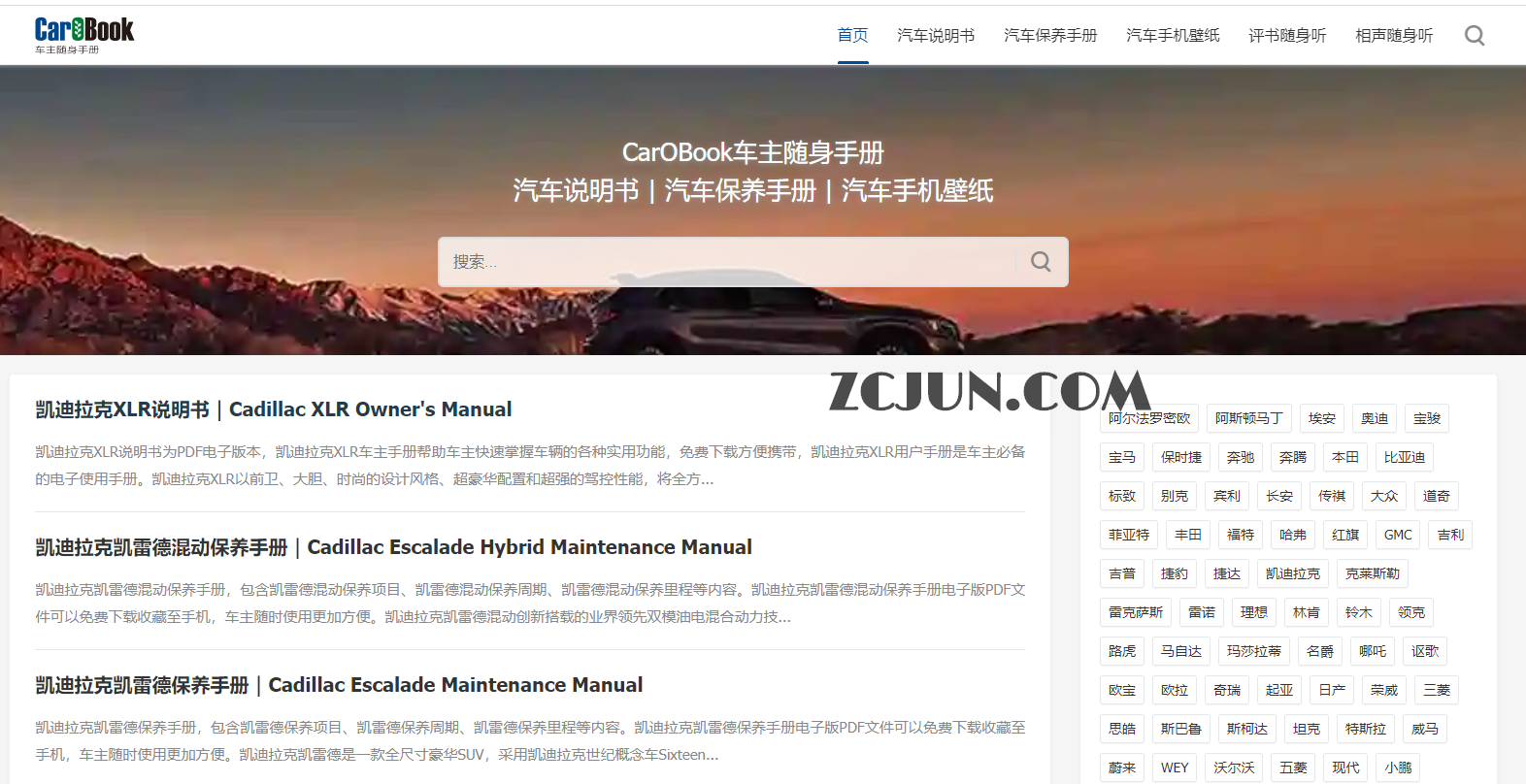Select the 马自达 brand tag
This screenshot has height=784, width=1526.
(x=1181, y=651)
